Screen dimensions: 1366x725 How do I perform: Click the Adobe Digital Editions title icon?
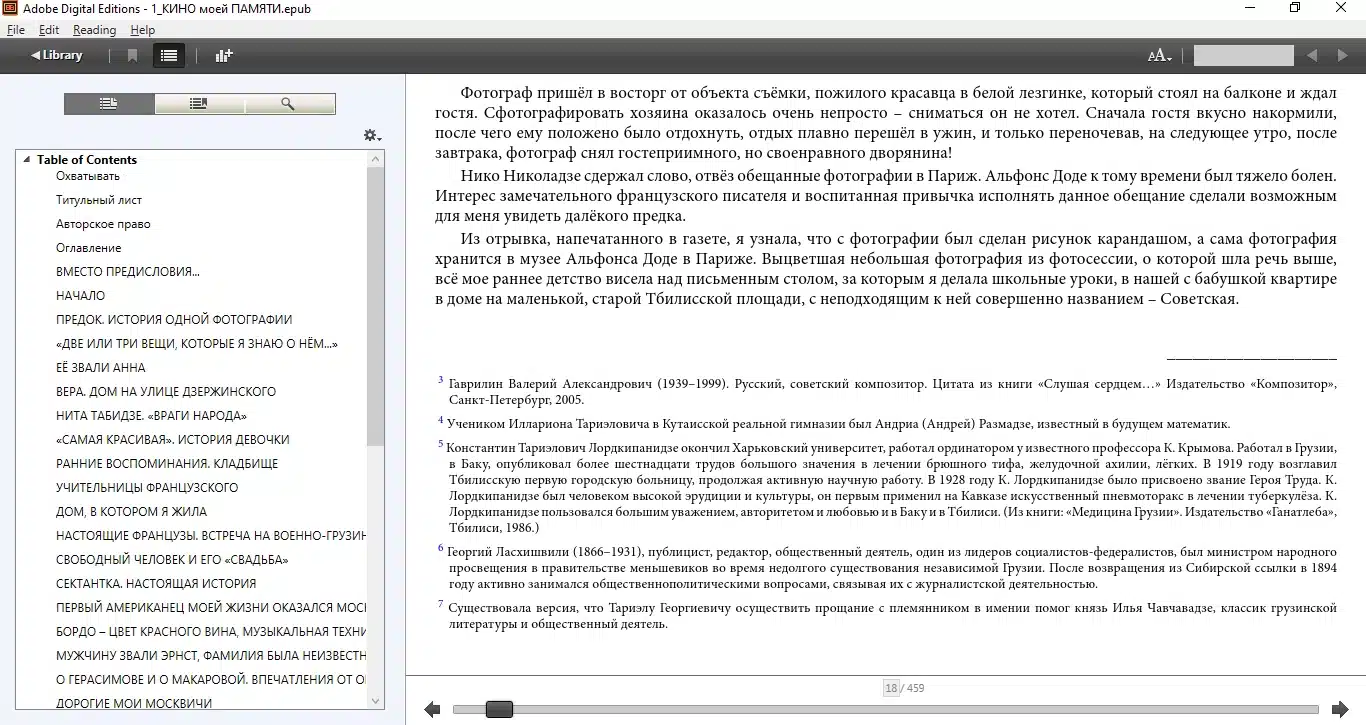click(x=11, y=8)
